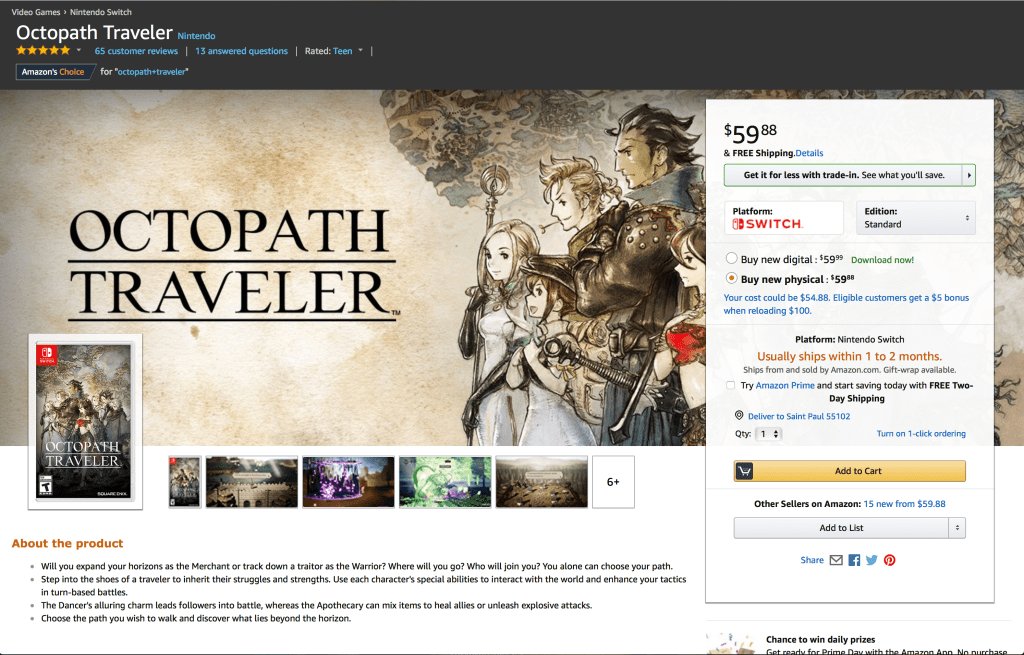The image size is (1024, 655).
Task: Open the 6+ more images tile
Action: (613, 482)
